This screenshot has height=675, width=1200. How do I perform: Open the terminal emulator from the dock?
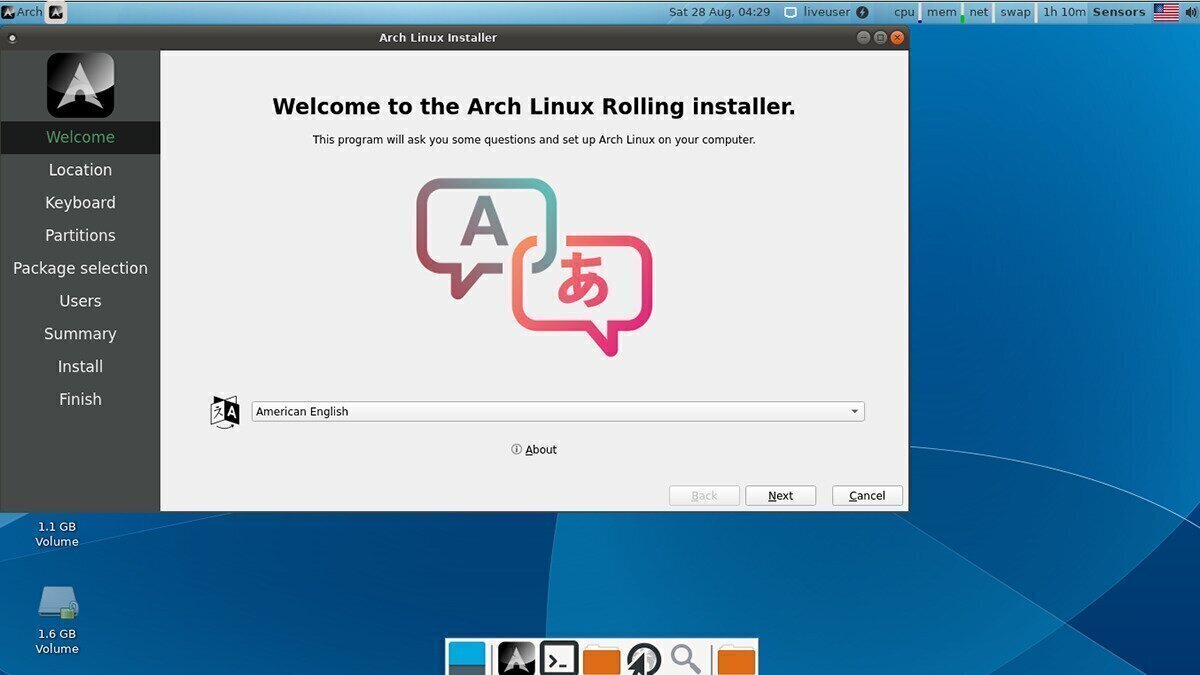[558, 657]
